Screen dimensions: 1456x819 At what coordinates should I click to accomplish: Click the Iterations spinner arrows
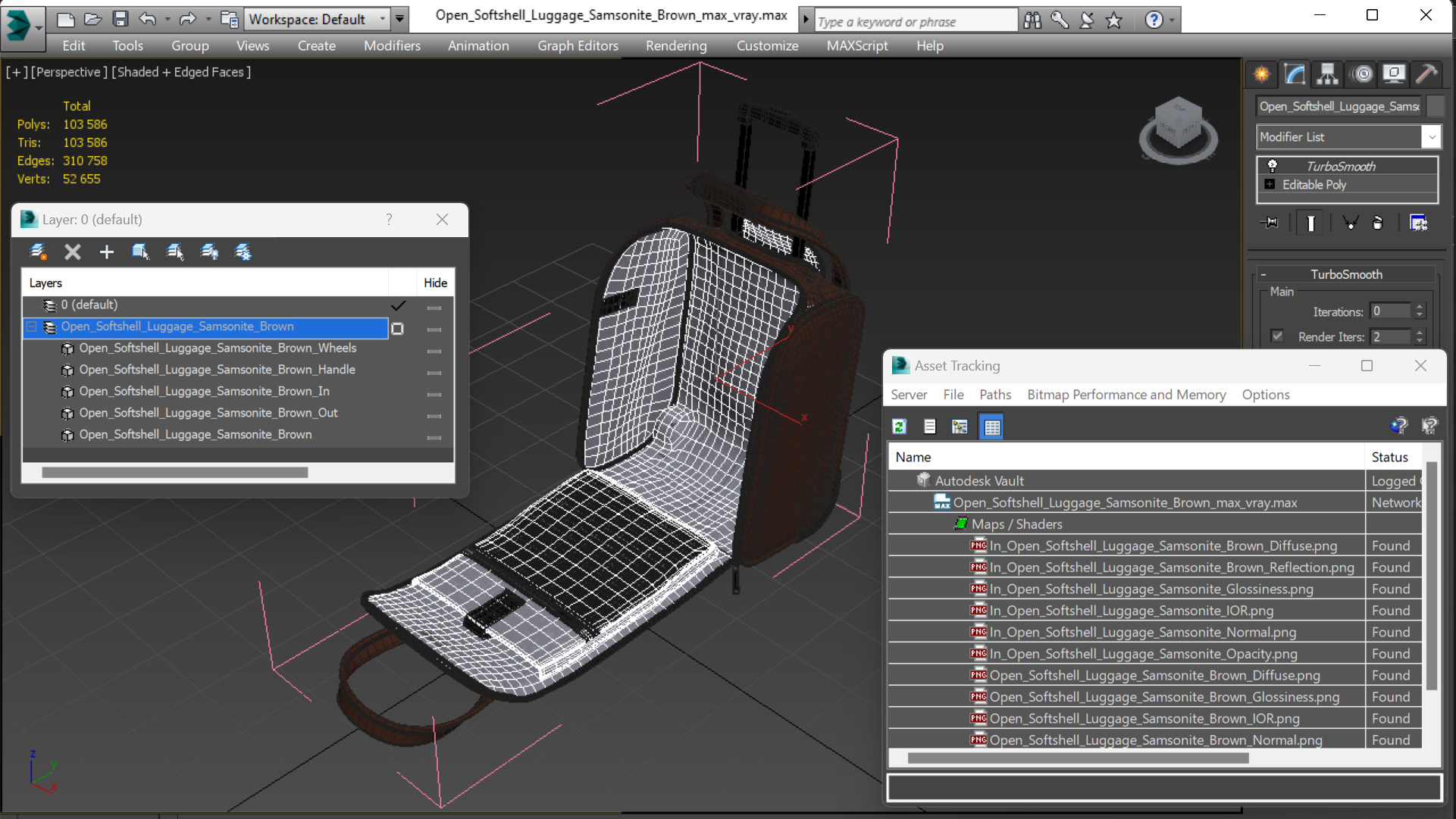1420,311
